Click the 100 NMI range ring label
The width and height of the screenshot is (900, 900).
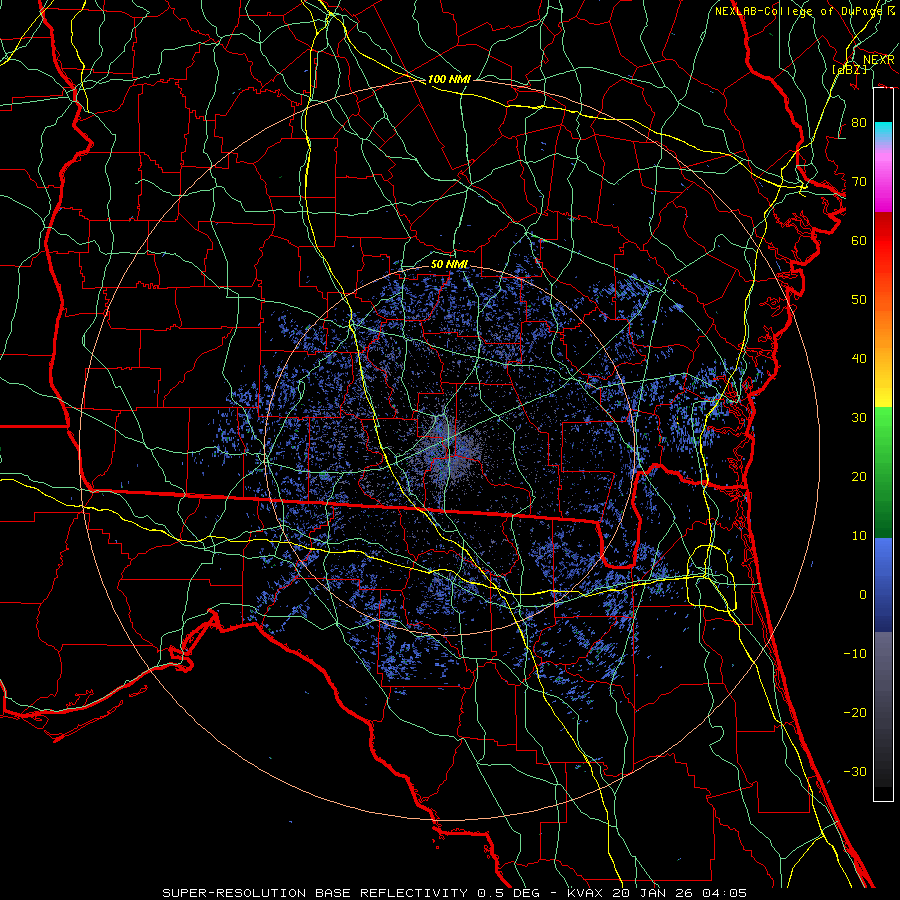[x=449, y=79]
